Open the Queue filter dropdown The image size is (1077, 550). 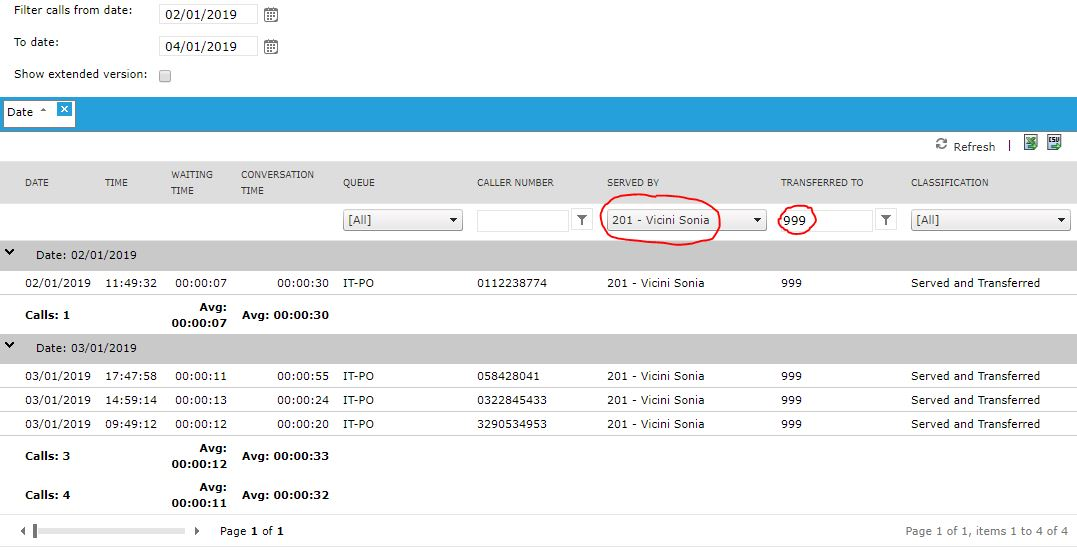(x=402, y=220)
